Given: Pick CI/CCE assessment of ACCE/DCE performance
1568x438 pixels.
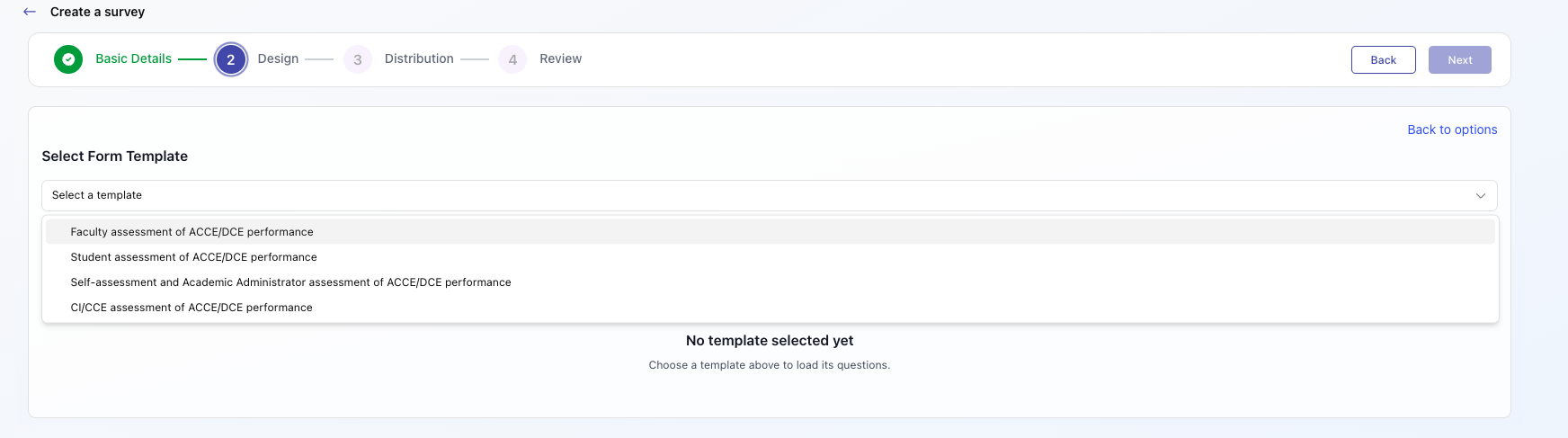Looking at the screenshot, I should click(192, 308).
